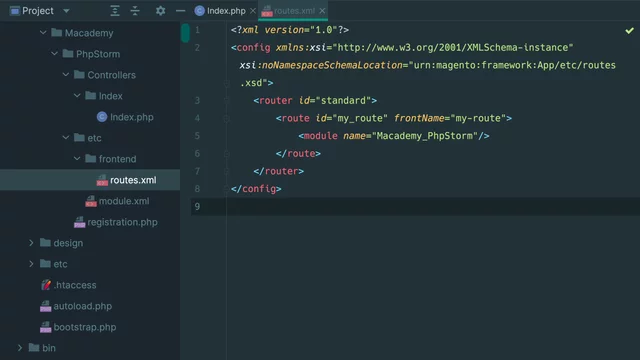Viewport: 640px width, 360px height.
Task: Click the xsi:noNamespaceSchemaLocation attribute
Action: (321, 65)
